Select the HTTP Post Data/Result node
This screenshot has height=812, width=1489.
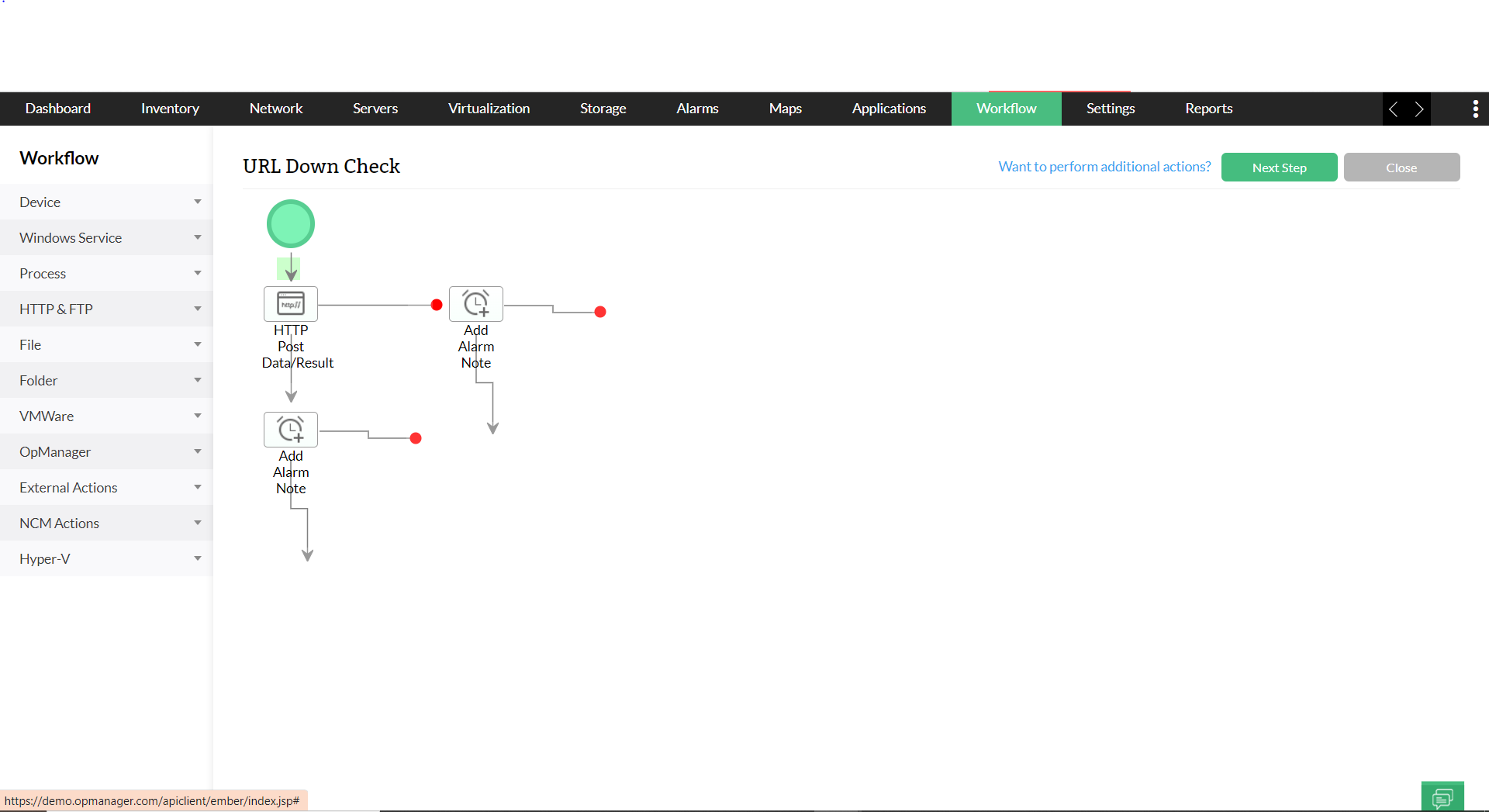pos(291,303)
